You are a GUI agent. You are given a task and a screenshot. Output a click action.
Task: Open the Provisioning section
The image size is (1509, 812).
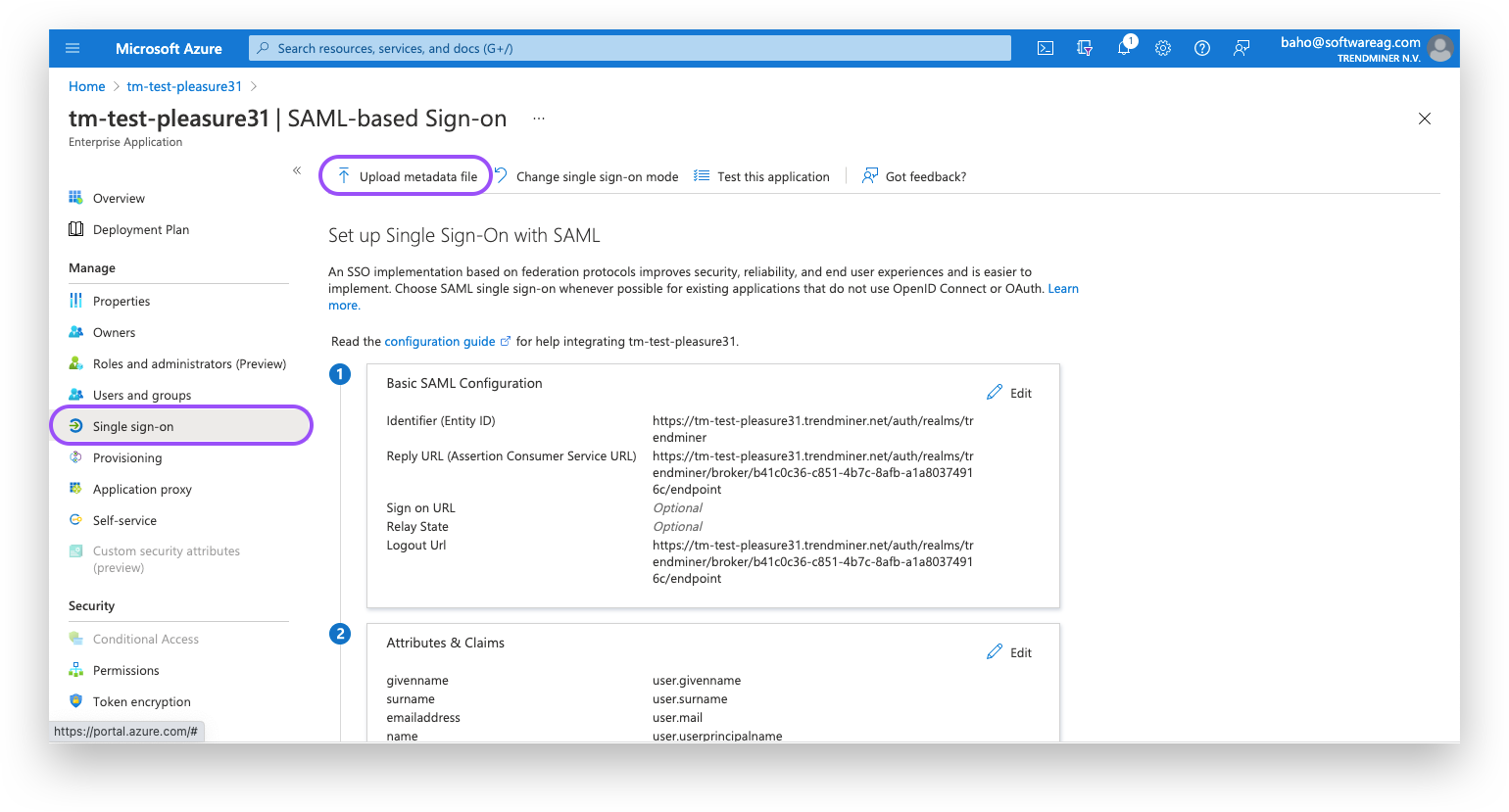click(127, 457)
